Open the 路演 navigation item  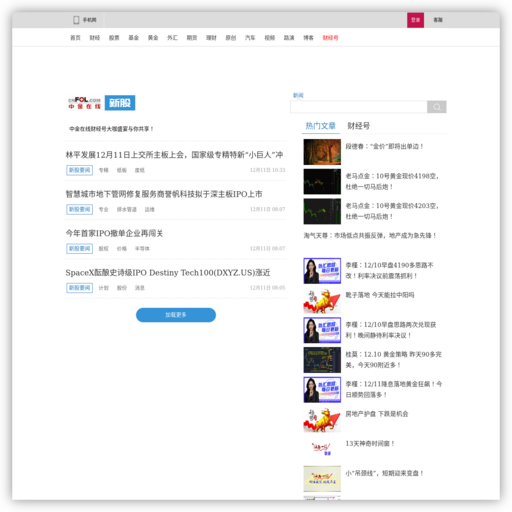pos(289,38)
